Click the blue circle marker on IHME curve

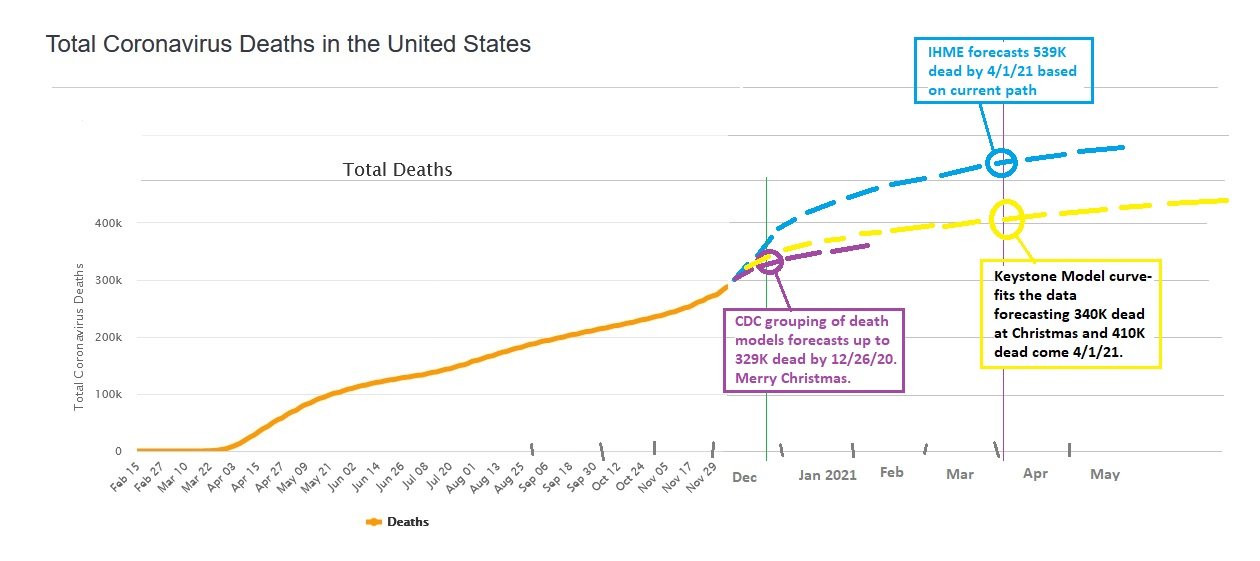click(1001, 161)
